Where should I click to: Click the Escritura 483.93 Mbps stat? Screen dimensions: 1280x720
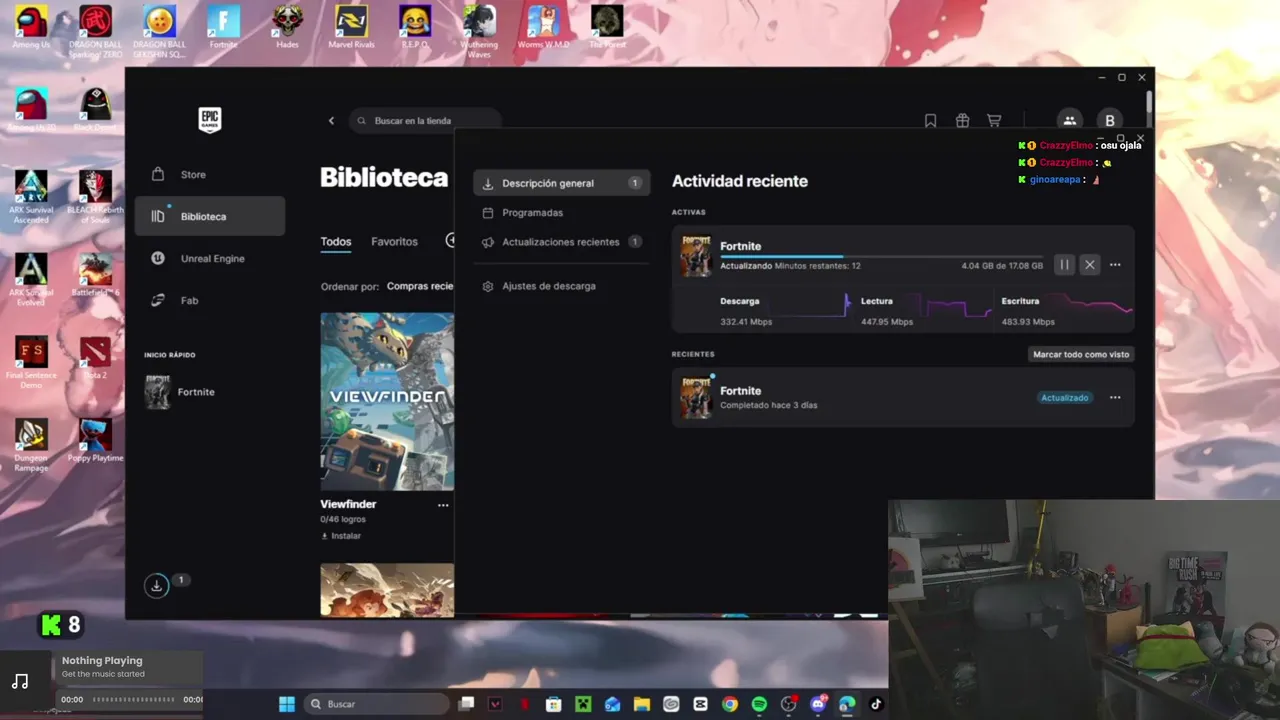point(1028,311)
